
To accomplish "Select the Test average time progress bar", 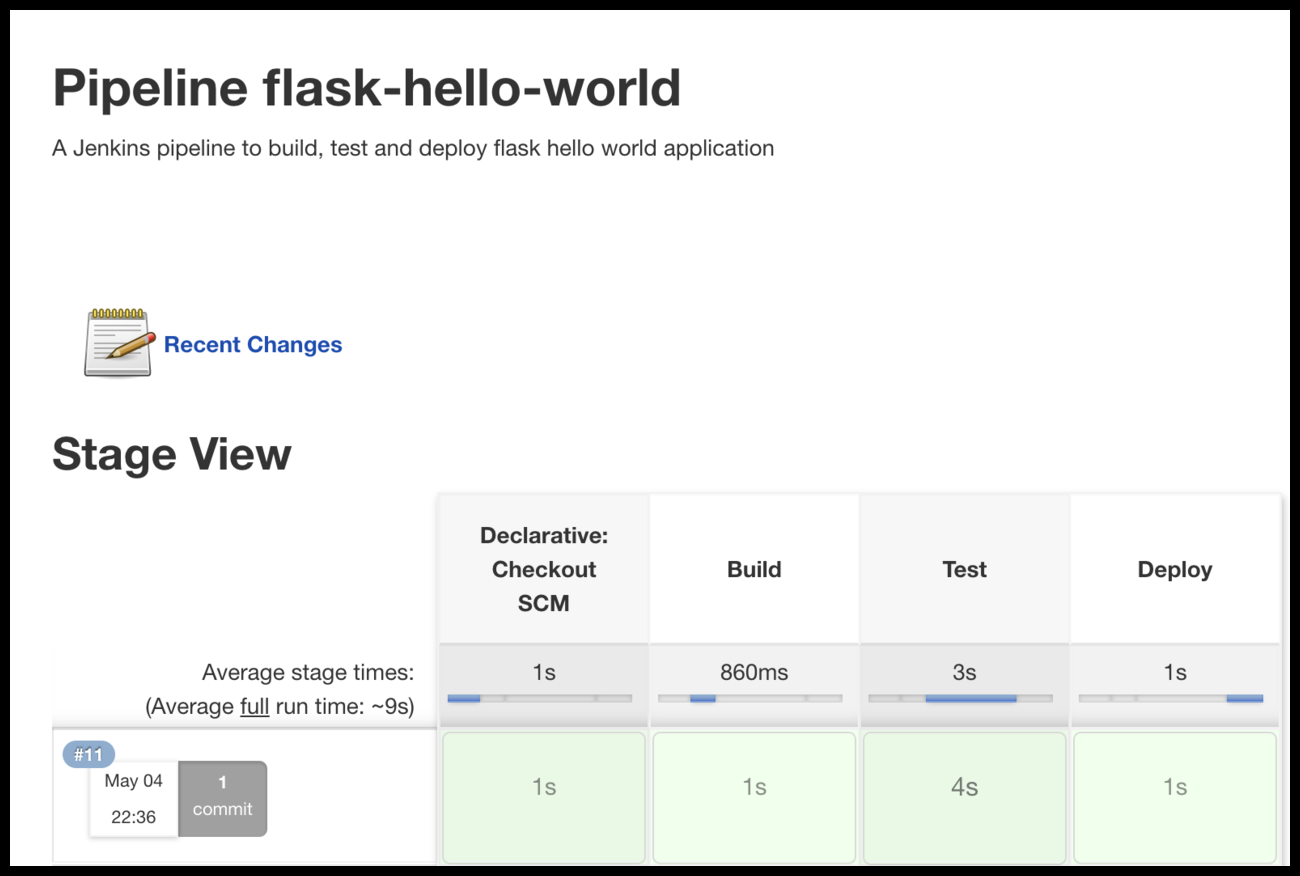I will pos(960,698).
